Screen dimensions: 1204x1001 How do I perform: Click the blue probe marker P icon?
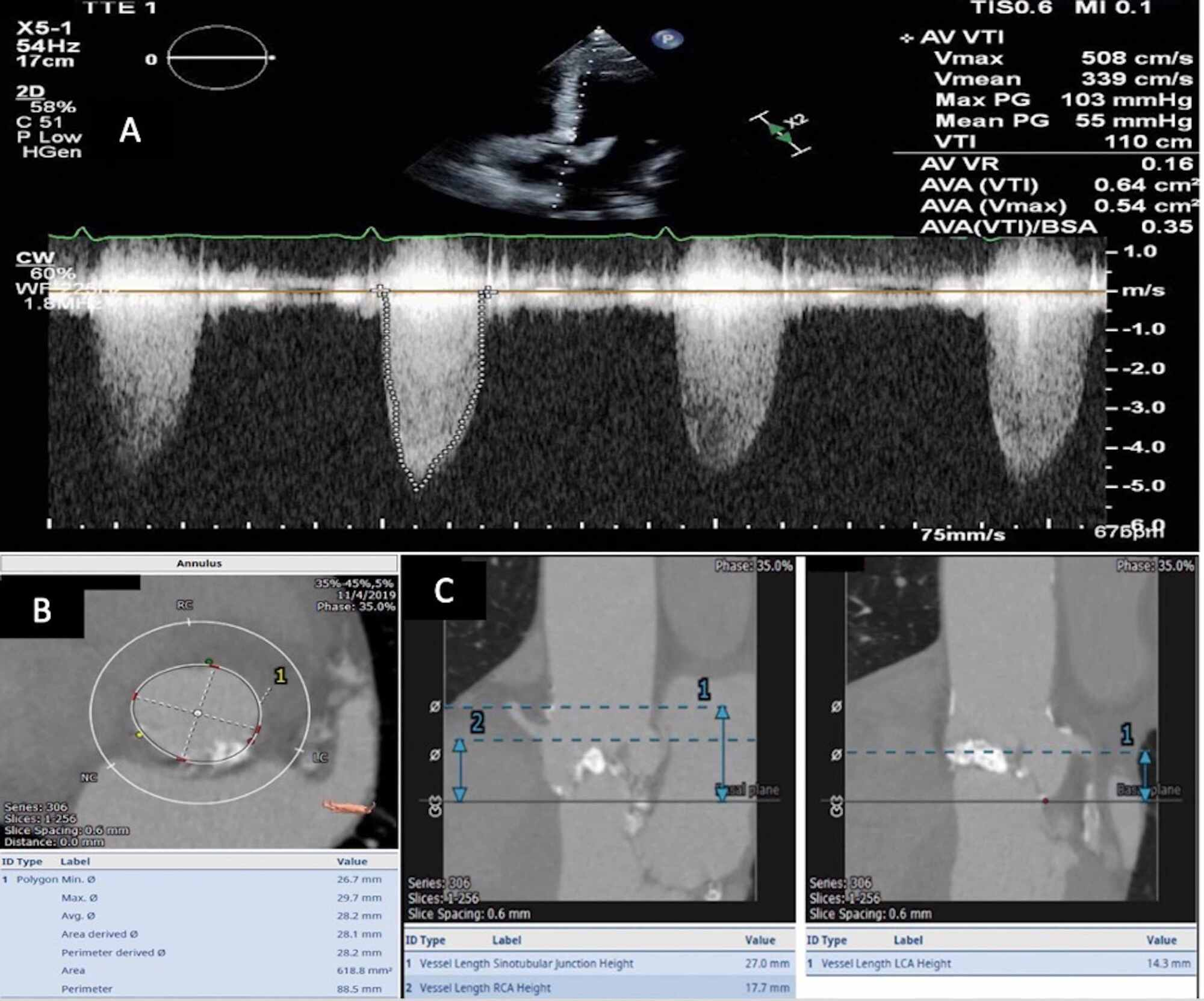pos(666,37)
